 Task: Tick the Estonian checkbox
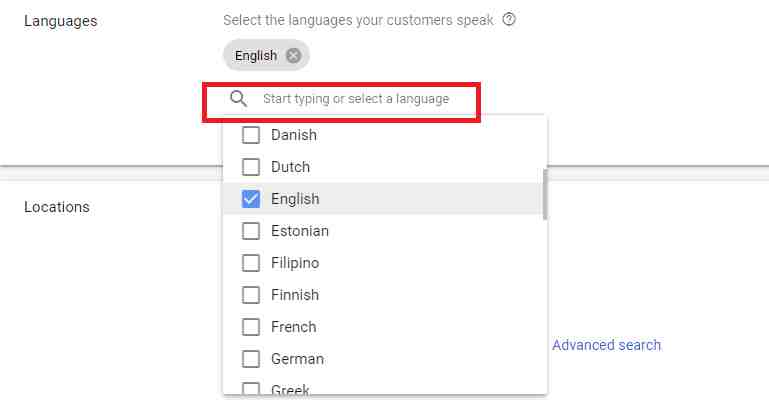click(251, 231)
